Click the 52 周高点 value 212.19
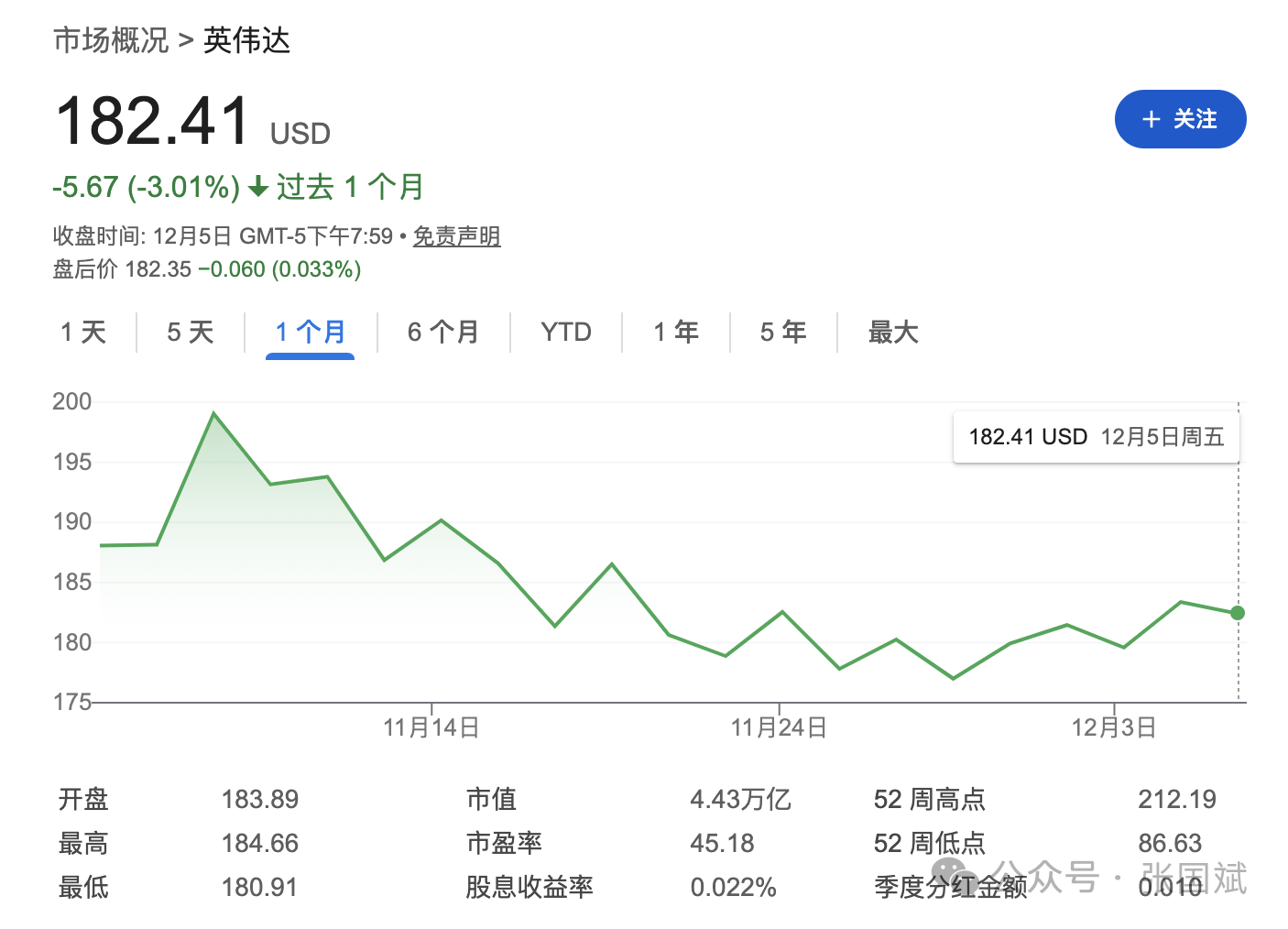This screenshot has width=1288, height=929. tap(1177, 800)
